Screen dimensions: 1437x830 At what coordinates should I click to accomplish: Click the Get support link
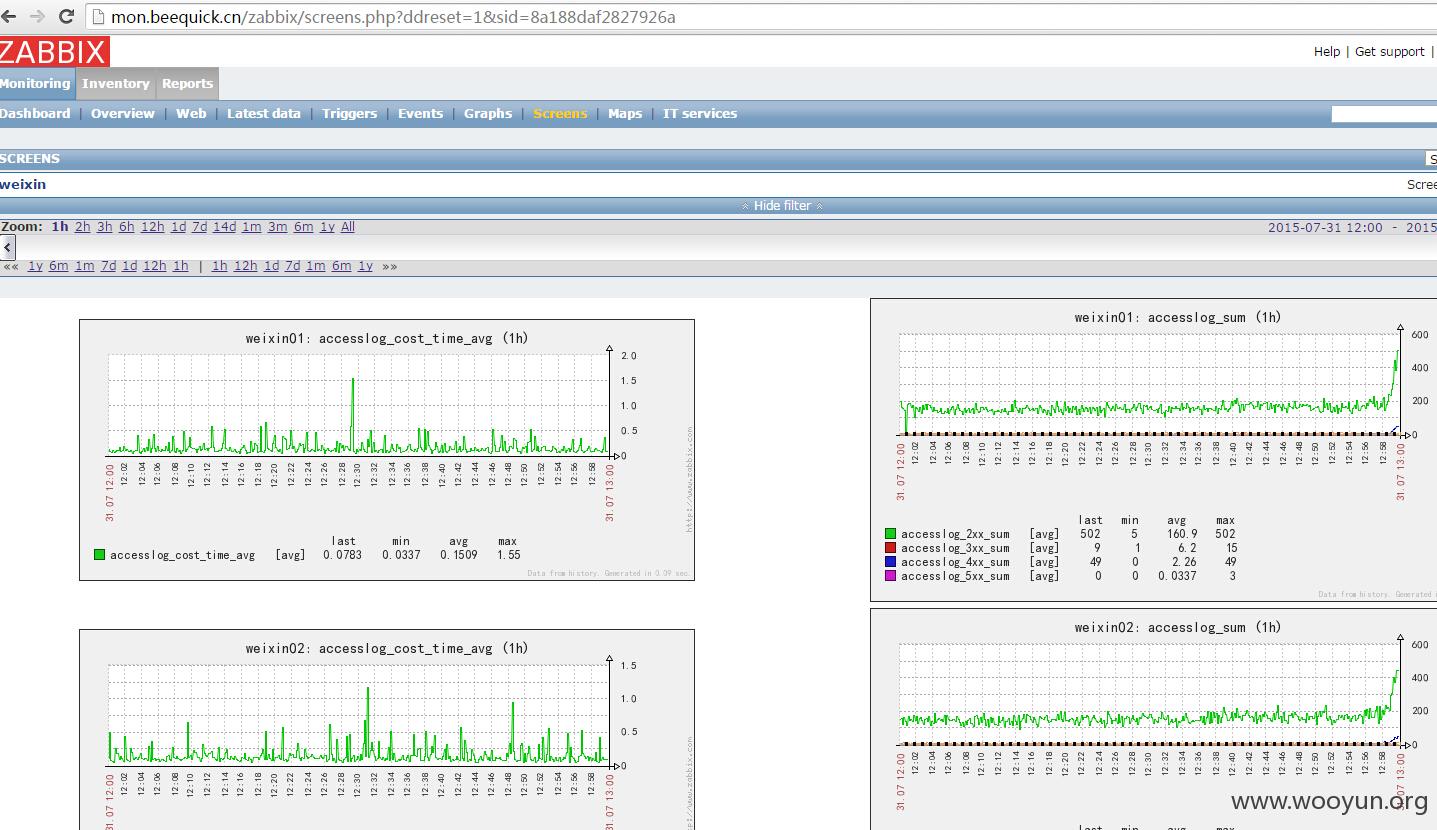pyautogui.click(x=1390, y=52)
